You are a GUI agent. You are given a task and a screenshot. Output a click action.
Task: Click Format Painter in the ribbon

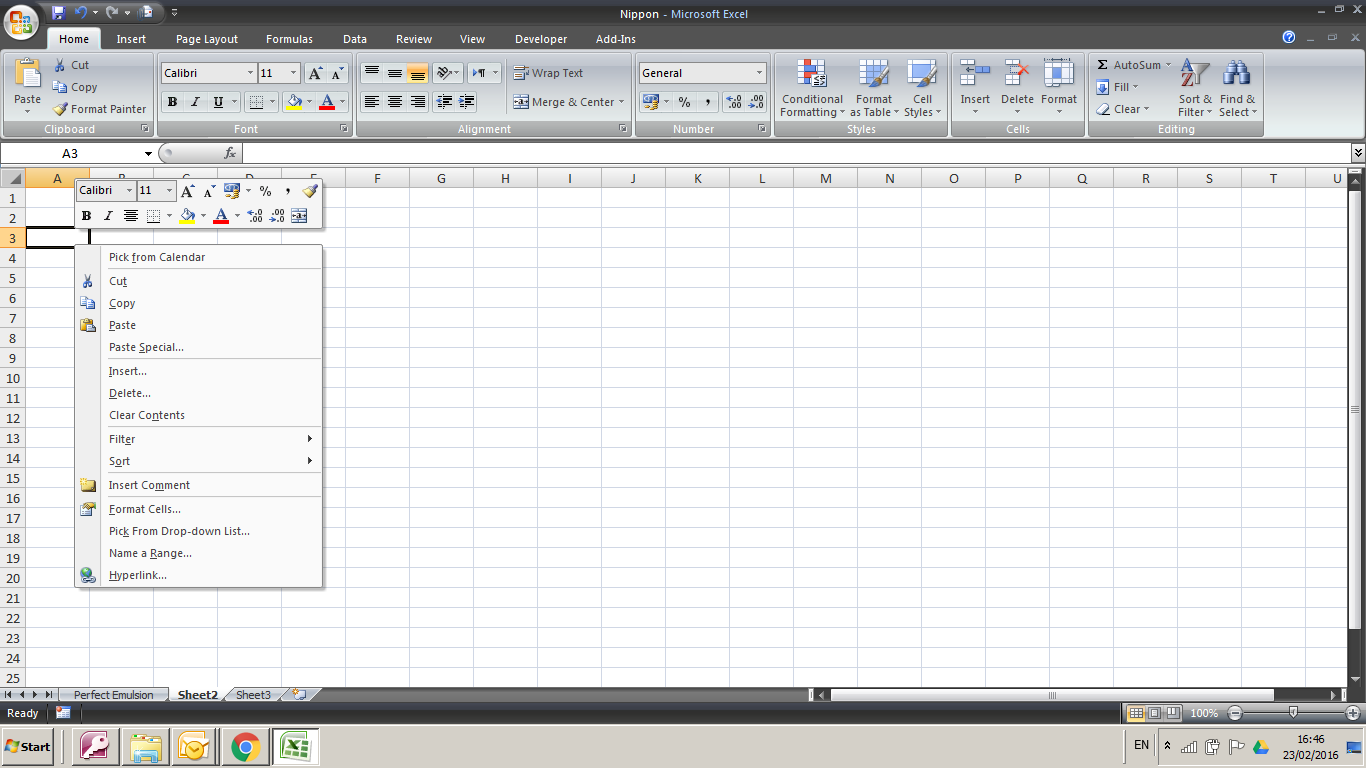coord(99,109)
